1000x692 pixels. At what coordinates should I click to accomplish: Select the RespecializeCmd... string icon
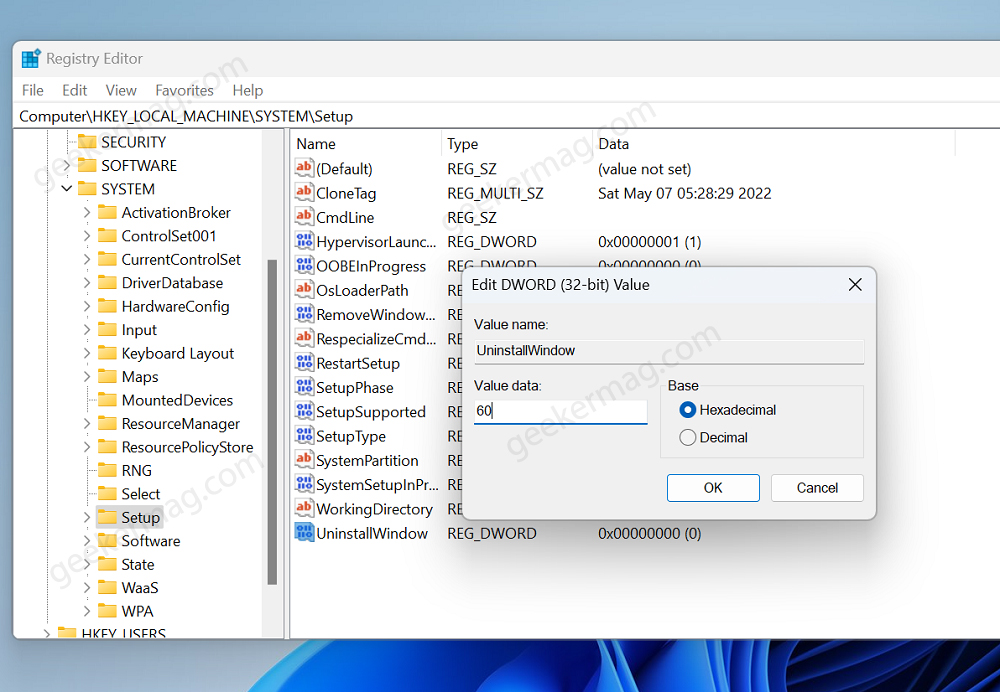(304, 338)
